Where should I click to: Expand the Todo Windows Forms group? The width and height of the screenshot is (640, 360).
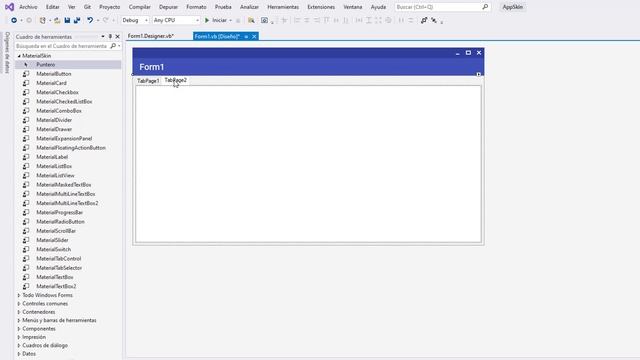point(19,295)
